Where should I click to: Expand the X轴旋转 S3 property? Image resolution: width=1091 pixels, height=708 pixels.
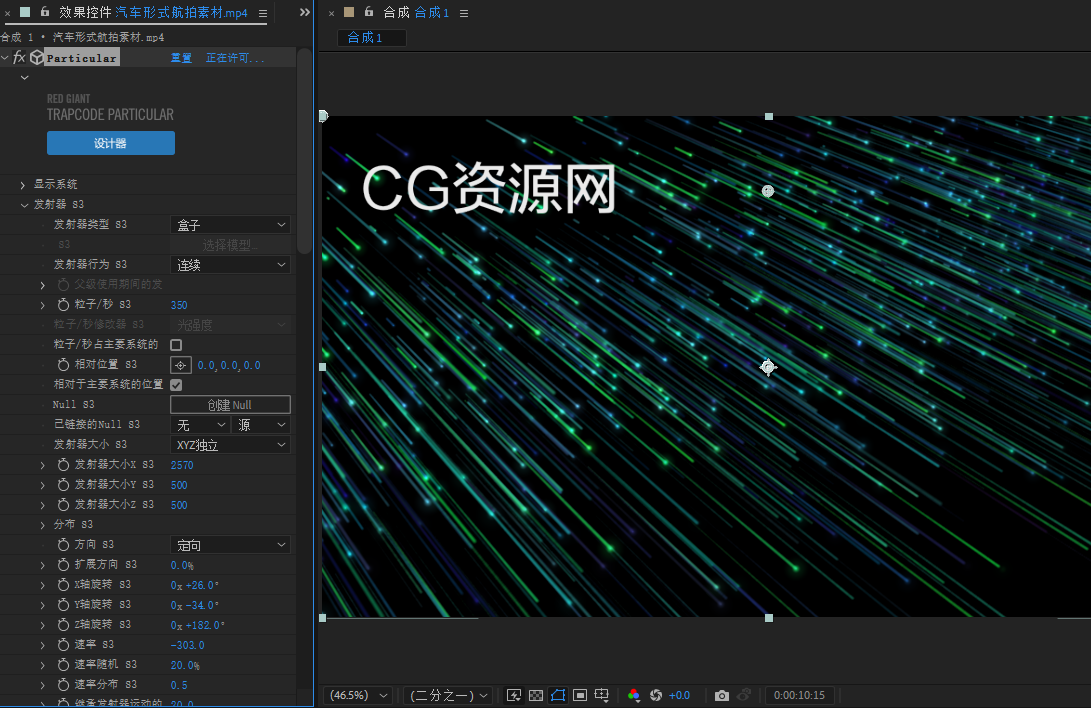[x=42, y=586]
